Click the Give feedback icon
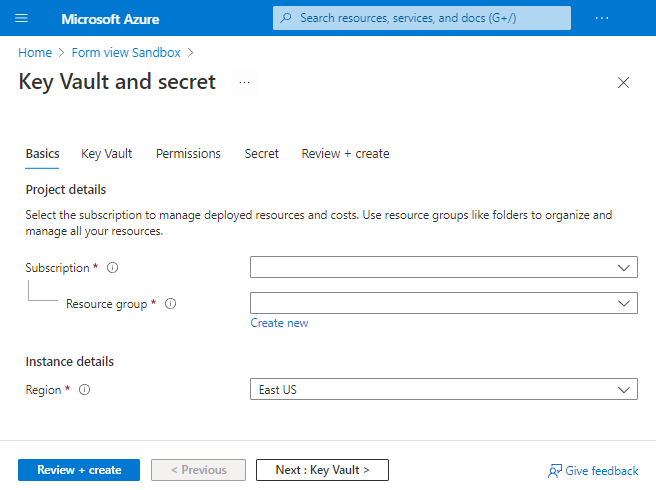656x490 pixels. pos(555,471)
